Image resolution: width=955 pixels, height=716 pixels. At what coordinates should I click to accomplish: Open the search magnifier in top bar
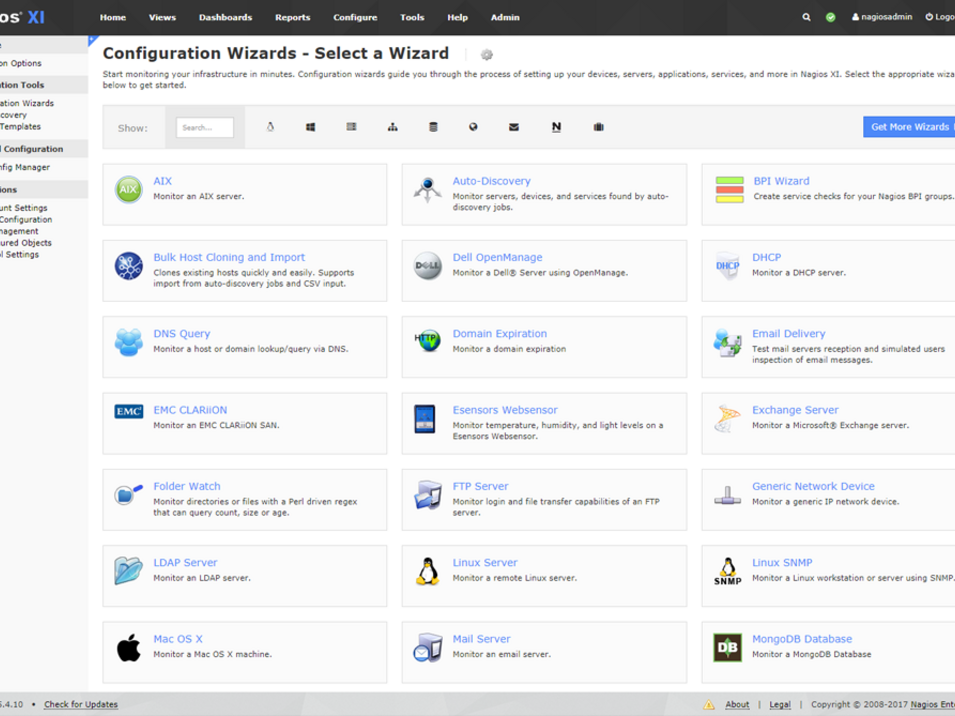806,17
